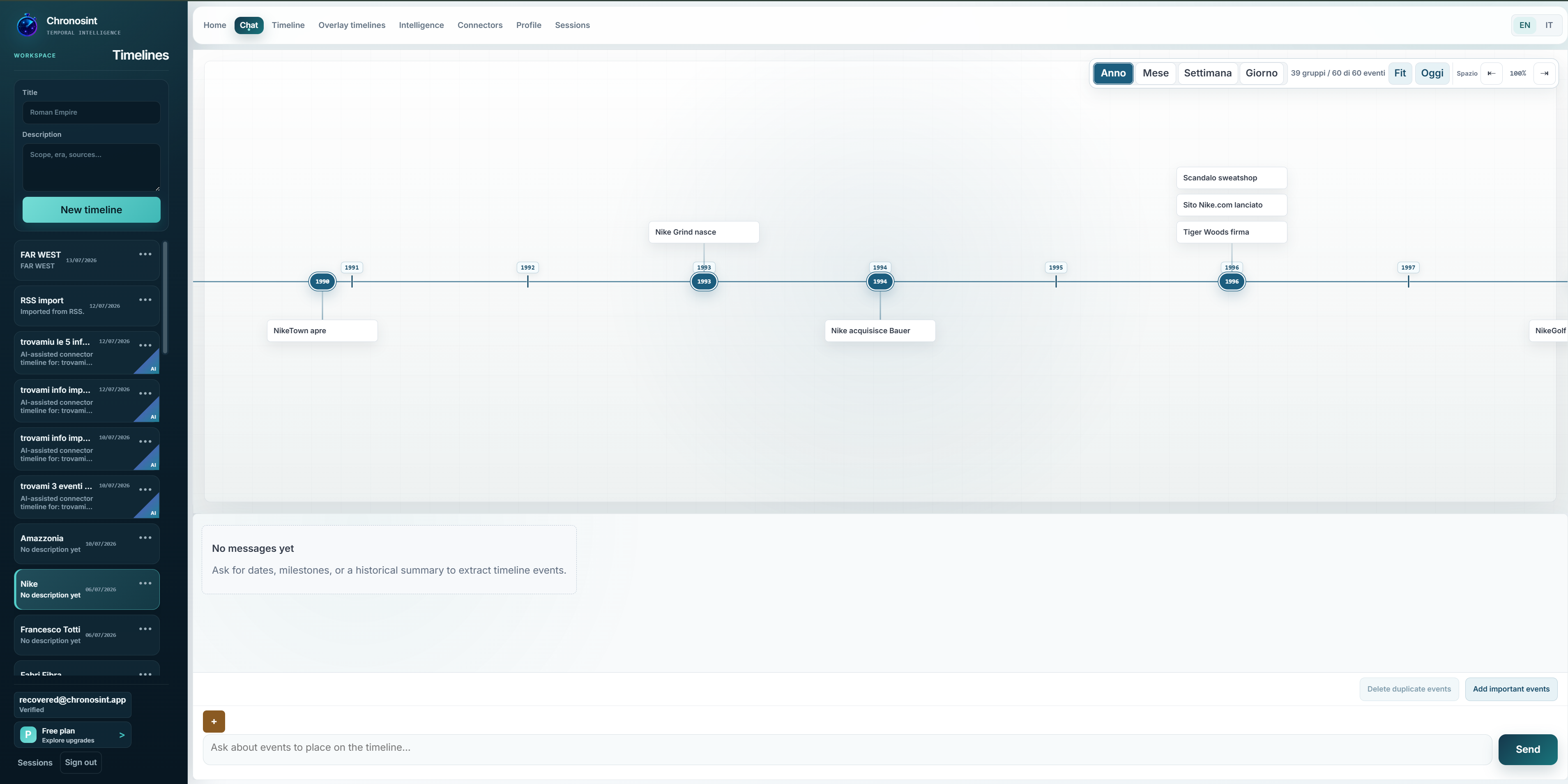The image size is (1568, 784).
Task: Click the Free plan P badge icon
Action: (x=28, y=735)
